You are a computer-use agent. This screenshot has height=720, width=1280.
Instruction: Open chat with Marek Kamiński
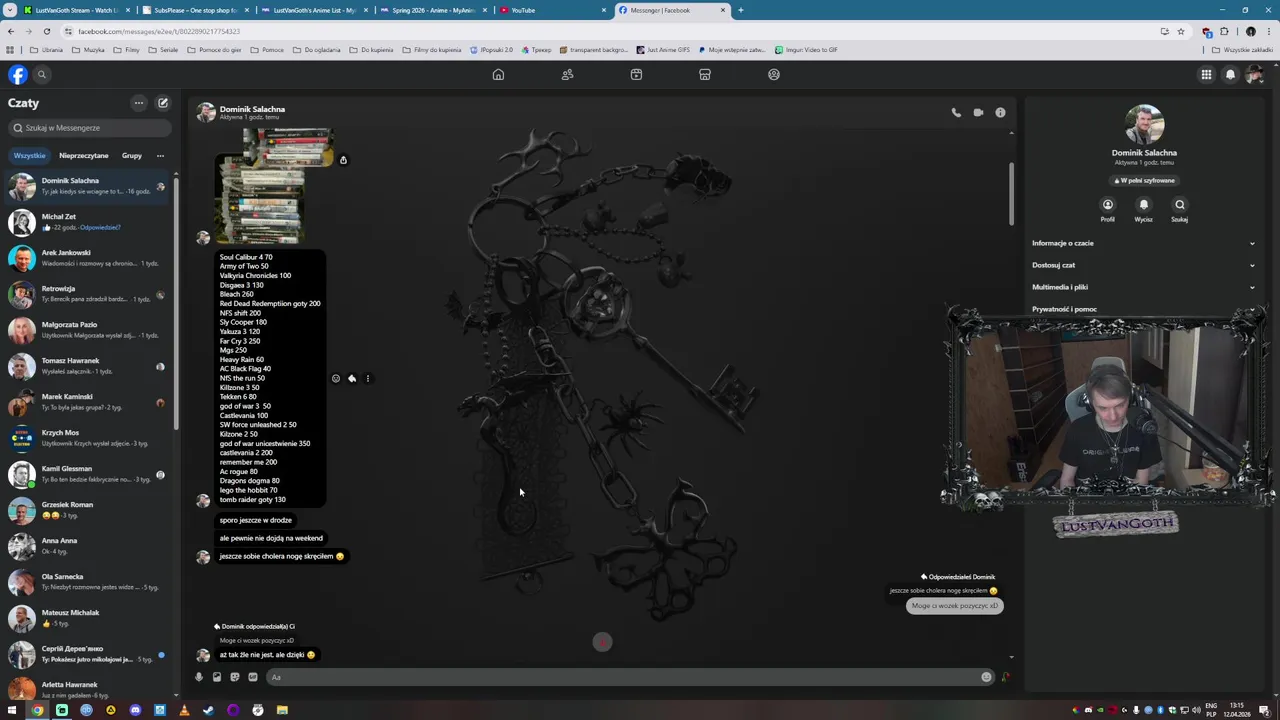click(x=88, y=402)
